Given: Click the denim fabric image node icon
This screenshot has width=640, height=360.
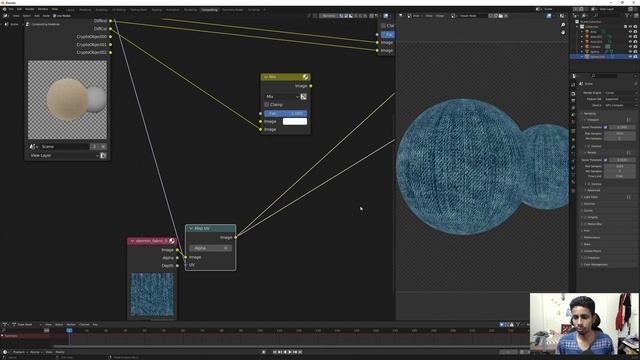Looking at the screenshot, I should pos(172,241).
